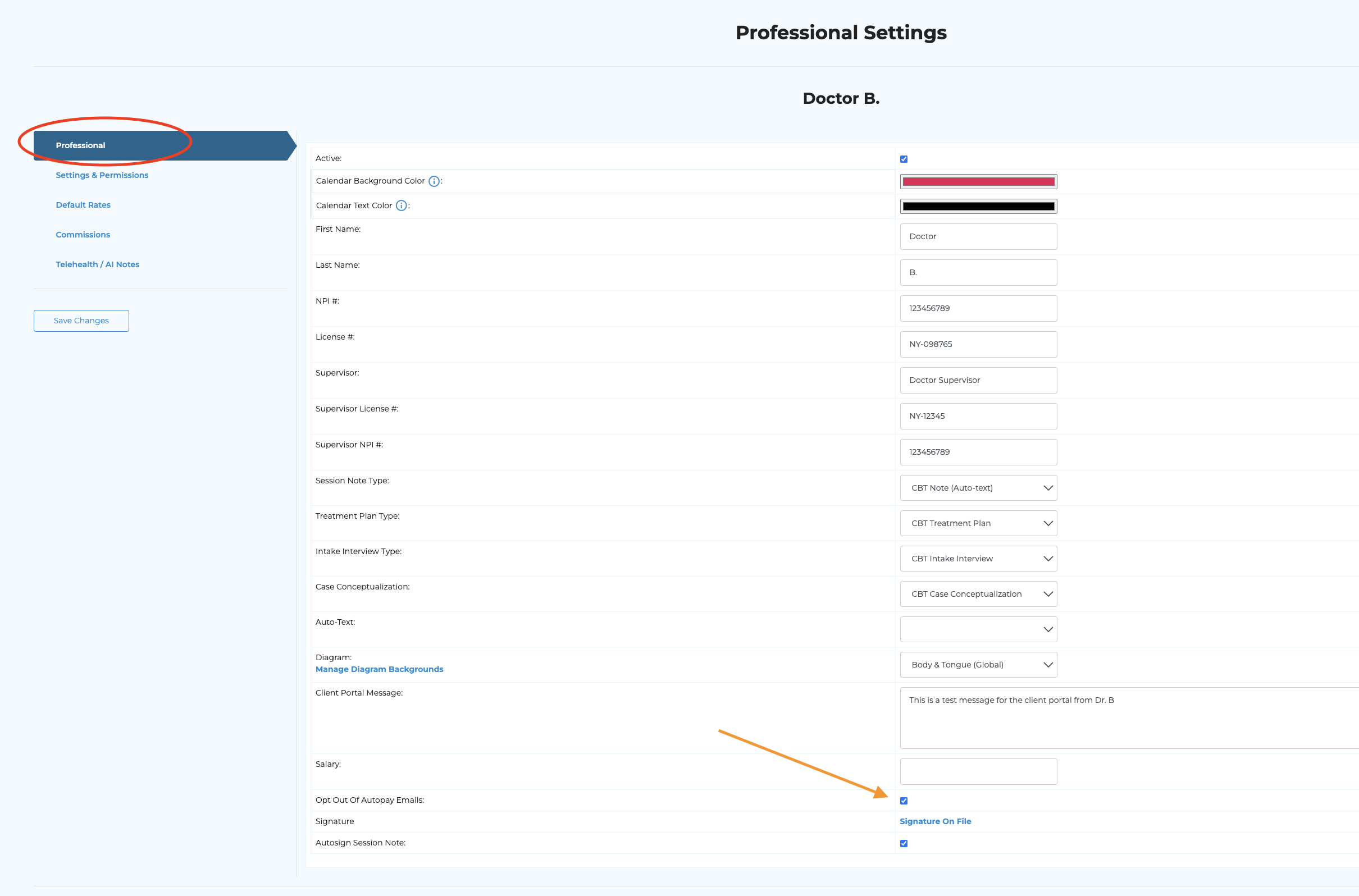Click info icon beside Calendar Text Color
This screenshot has width=1359, height=896.
pyautogui.click(x=401, y=205)
